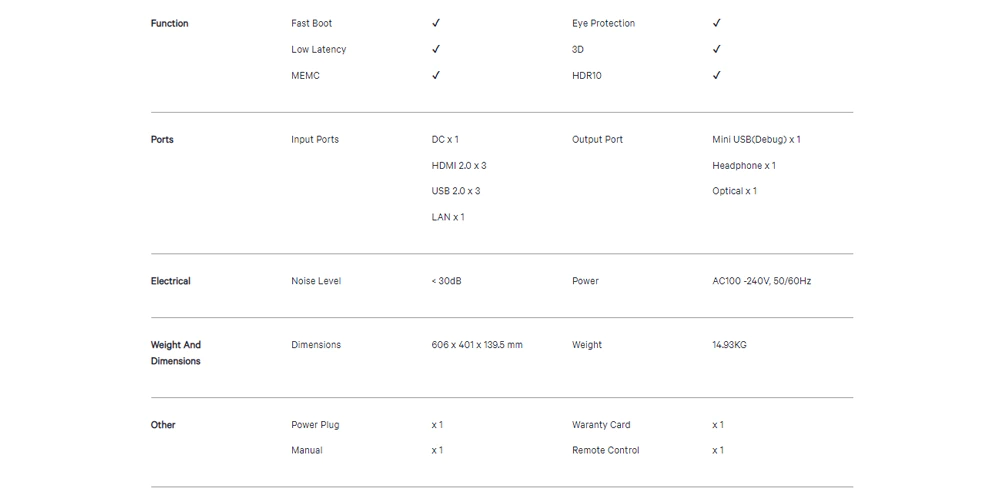Click the Other section heading
This screenshot has width=1000, height=490.
(163, 425)
